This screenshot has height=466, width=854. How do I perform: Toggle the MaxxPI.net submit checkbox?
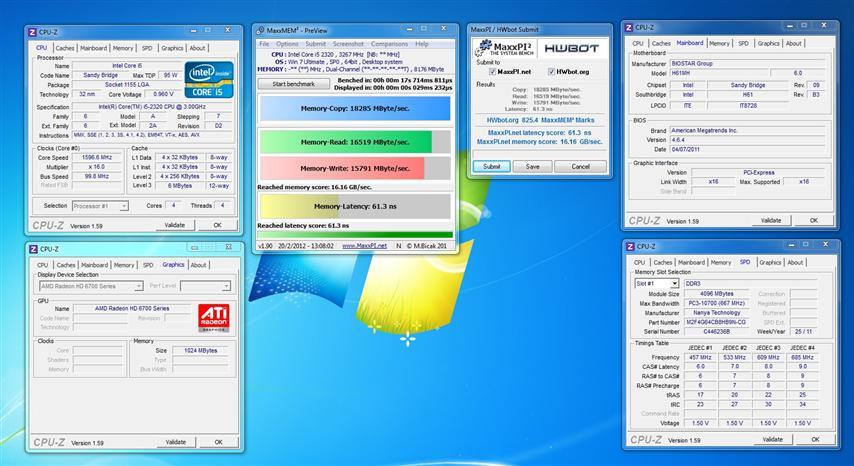(492, 71)
